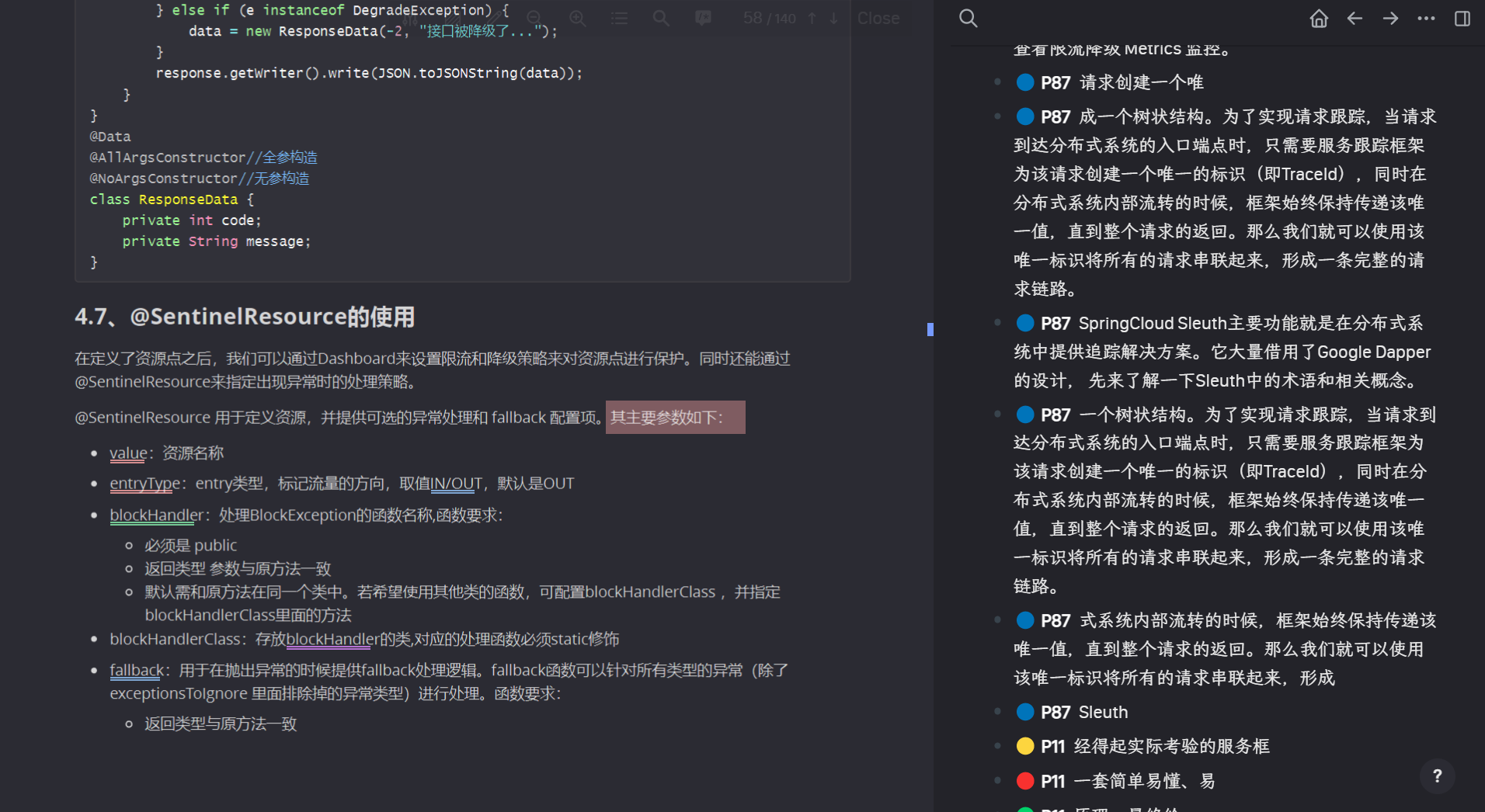Click the underlined 'value' parameter
The width and height of the screenshot is (1485, 812).
point(128,453)
